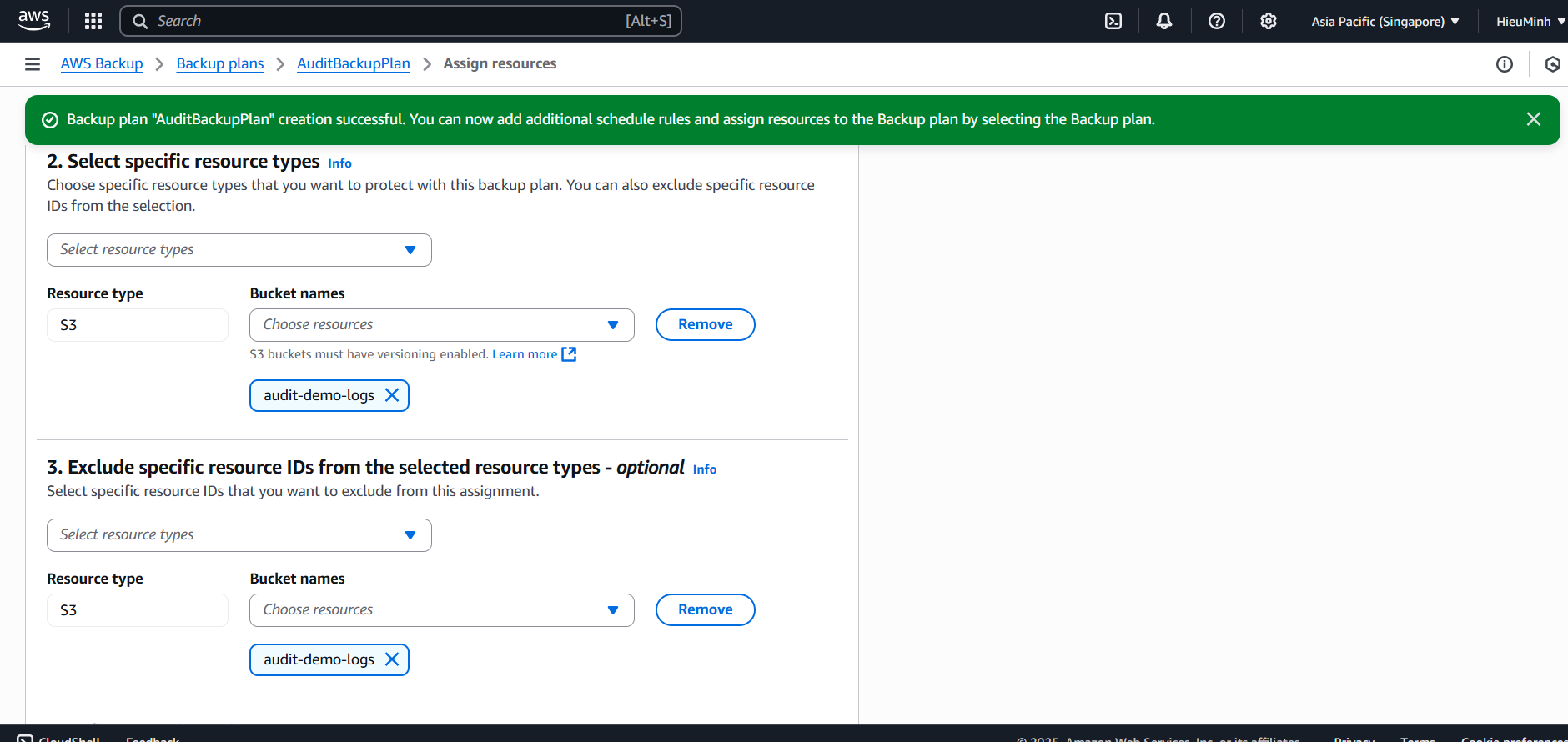Open notifications bell icon

[x=1164, y=21]
